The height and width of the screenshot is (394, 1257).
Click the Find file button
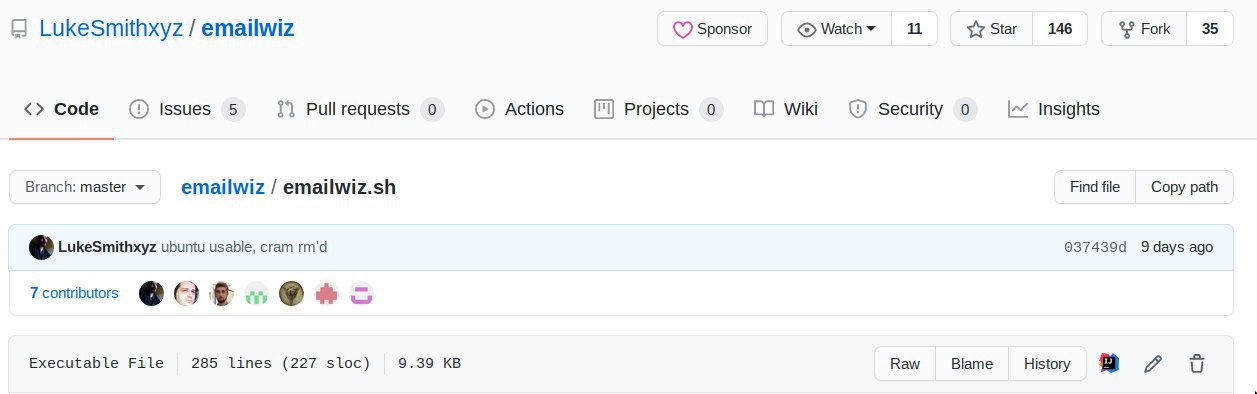click(1095, 187)
